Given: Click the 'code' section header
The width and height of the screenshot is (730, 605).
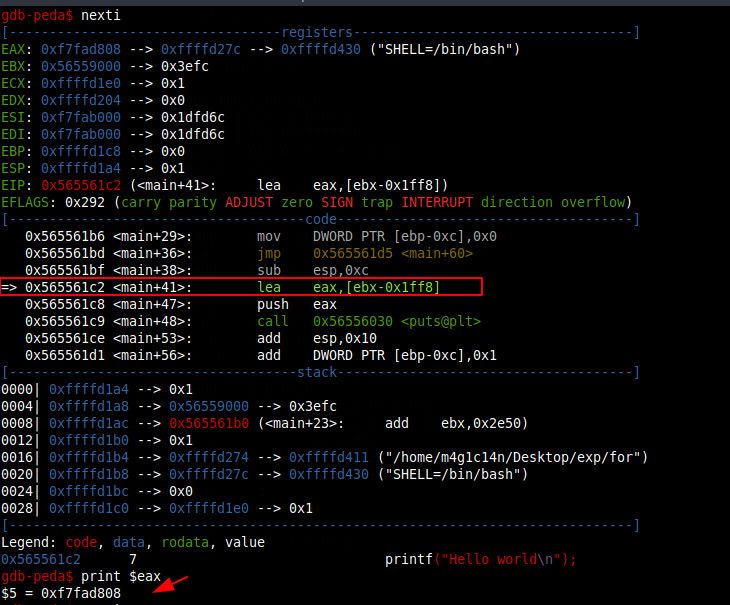Looking at the screenshot, I should pos(321,219).
